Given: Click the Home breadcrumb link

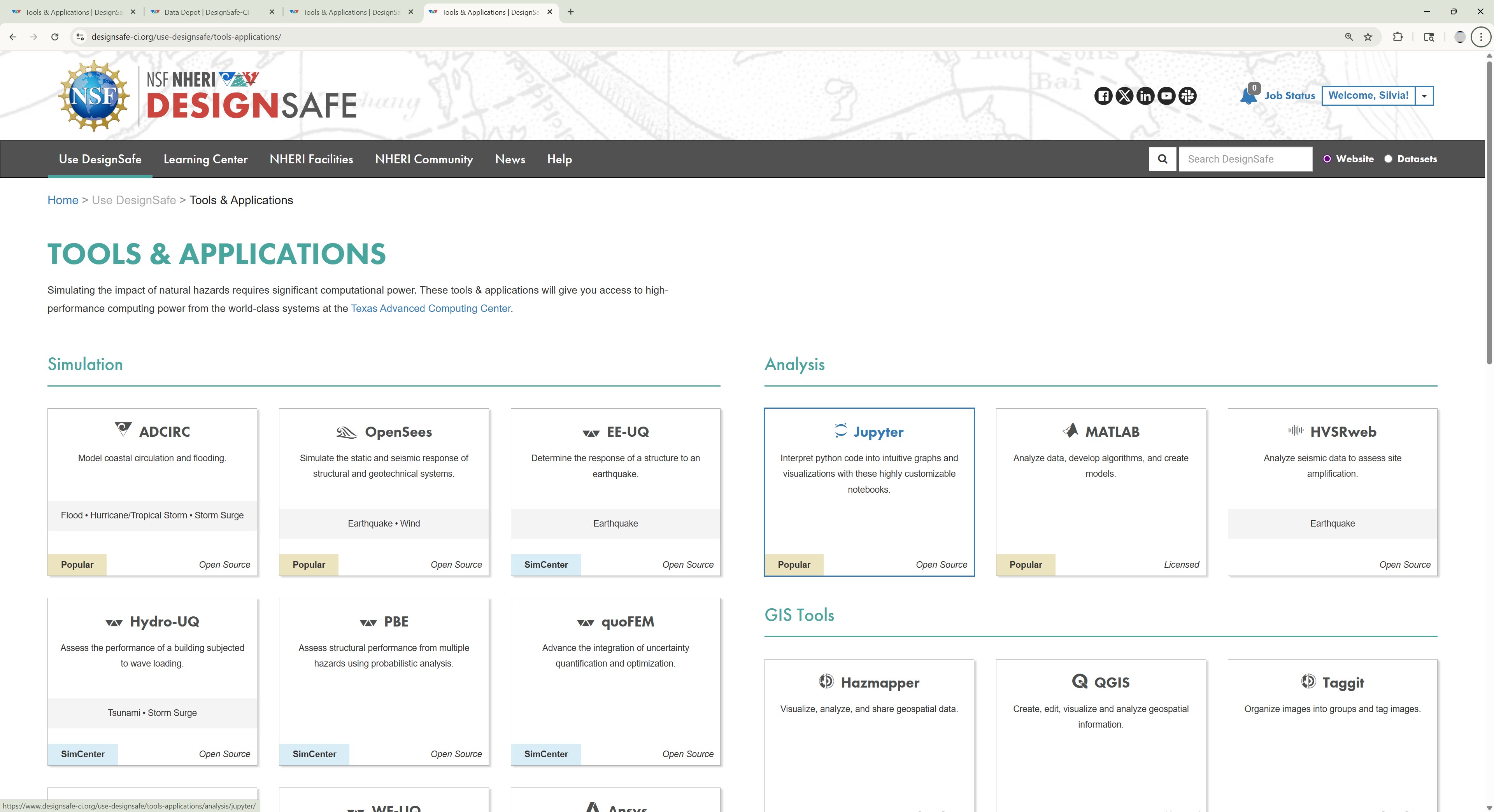Looking at the screenshot, I should pos(63,200).
